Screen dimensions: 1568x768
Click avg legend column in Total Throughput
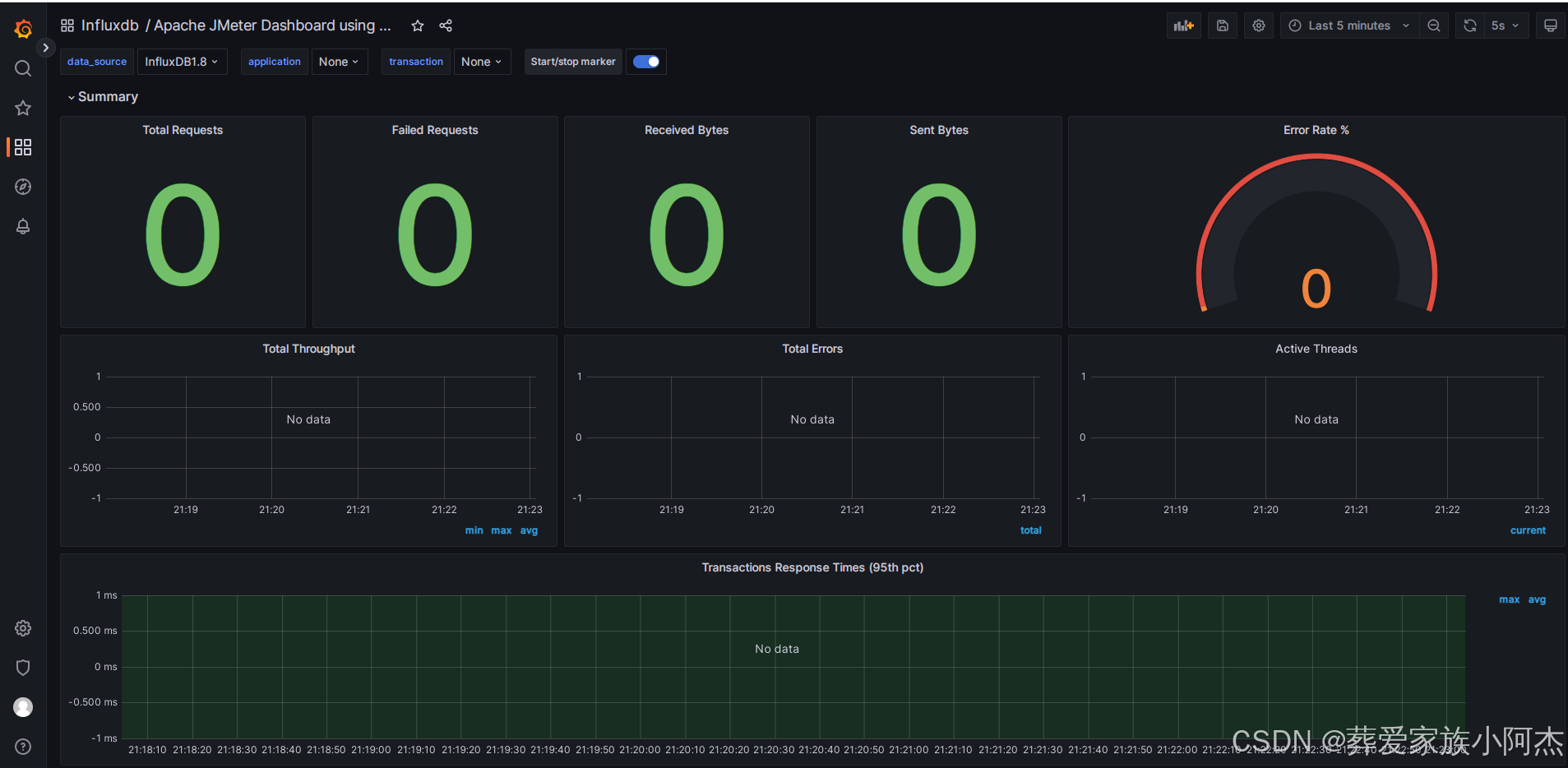click(x=530, y=530)
